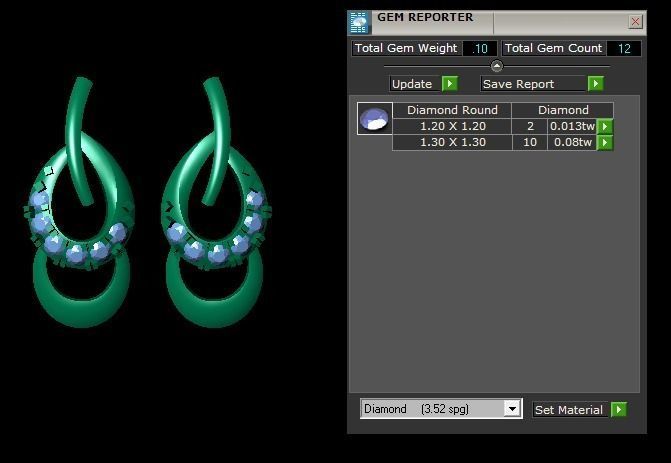
Task: Click the green arrow for the 0.013tw row
Action: [605, 126]
